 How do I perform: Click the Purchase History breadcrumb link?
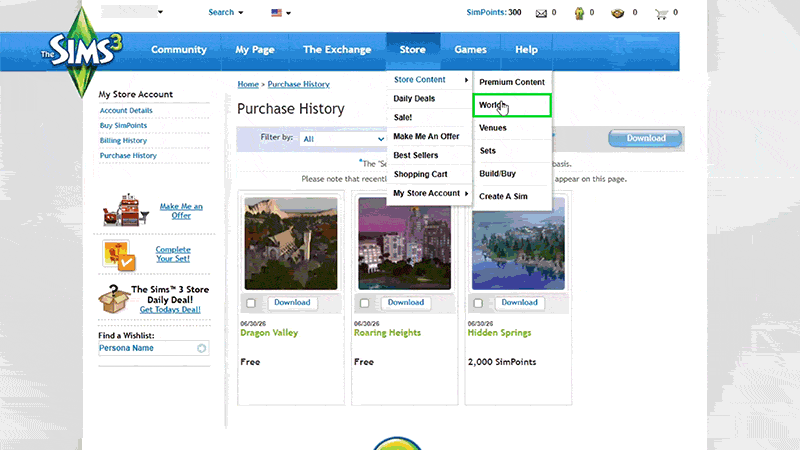pyautogui.click(x=298, y=84)
